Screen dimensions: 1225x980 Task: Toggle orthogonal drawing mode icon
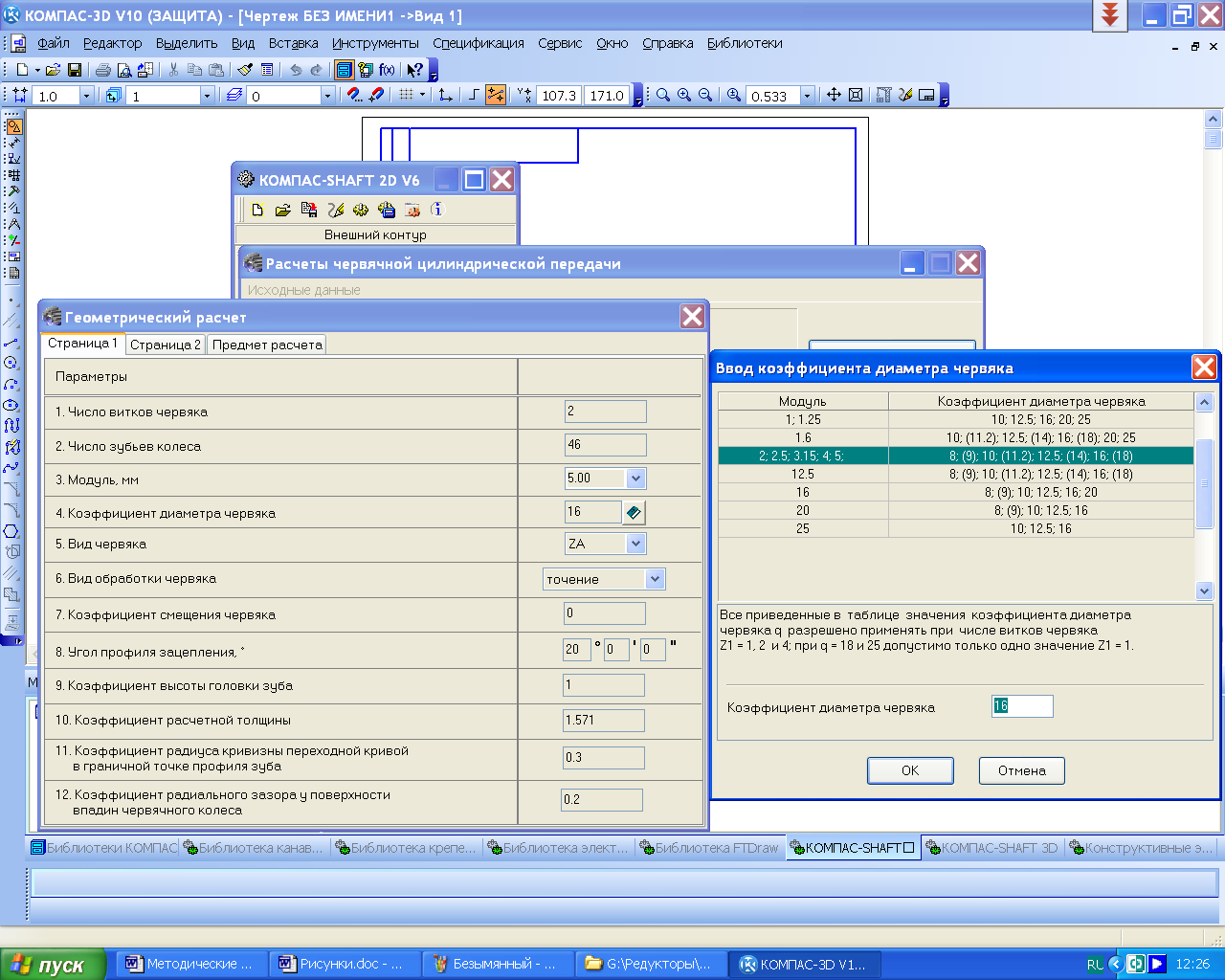coord(475,95)
